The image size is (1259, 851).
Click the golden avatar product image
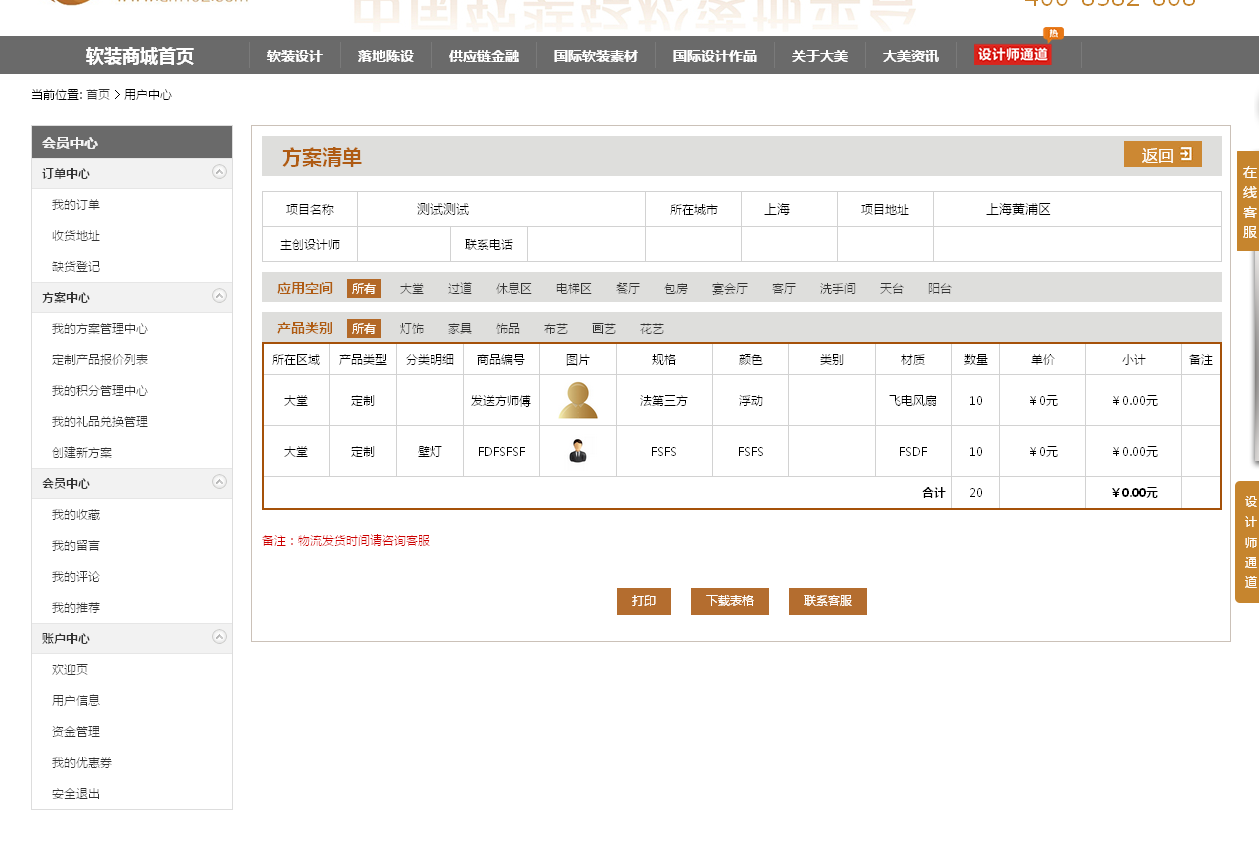tap(578, 400)
